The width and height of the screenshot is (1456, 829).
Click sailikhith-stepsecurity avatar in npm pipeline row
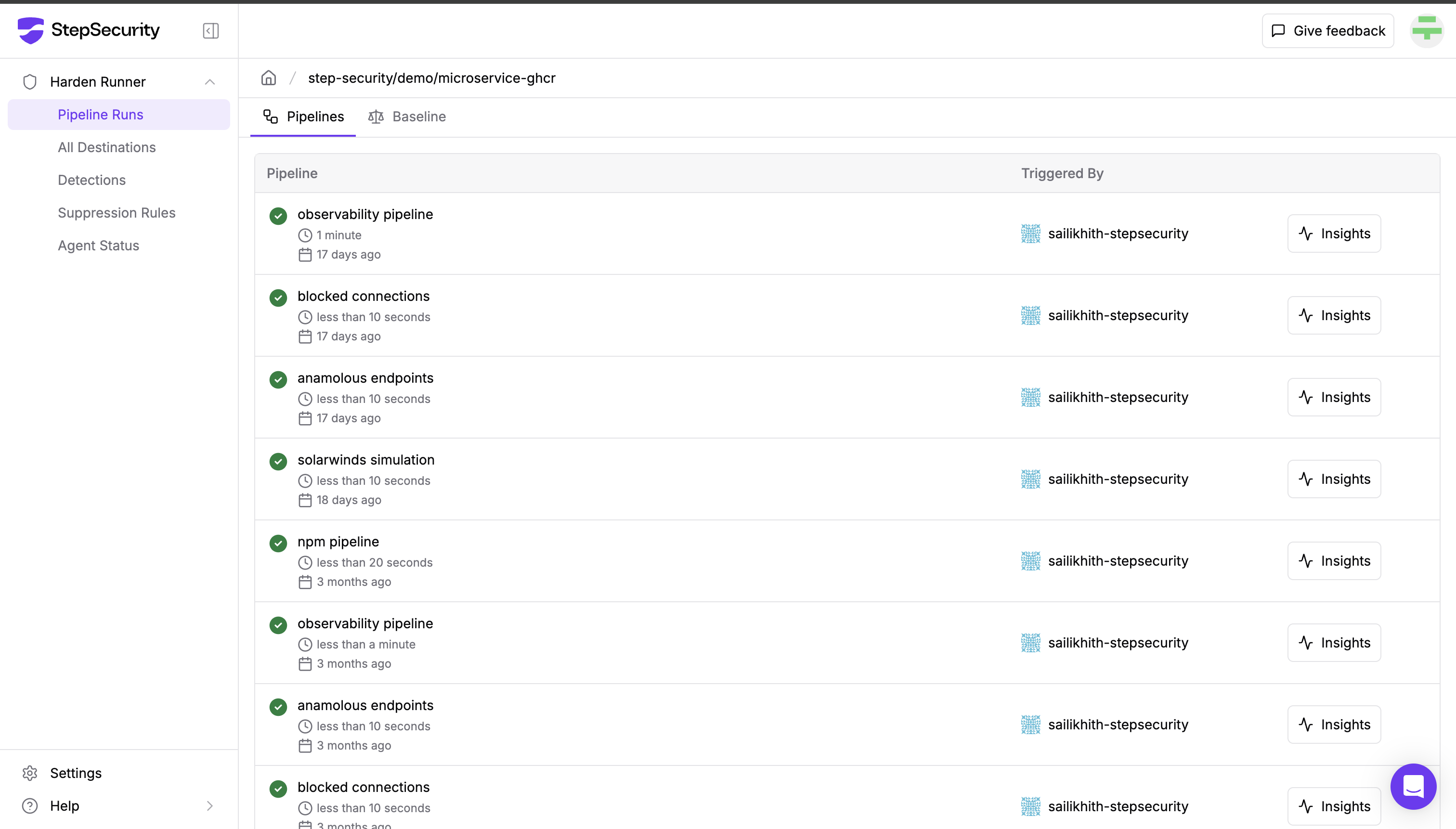tap(1030, 561)
